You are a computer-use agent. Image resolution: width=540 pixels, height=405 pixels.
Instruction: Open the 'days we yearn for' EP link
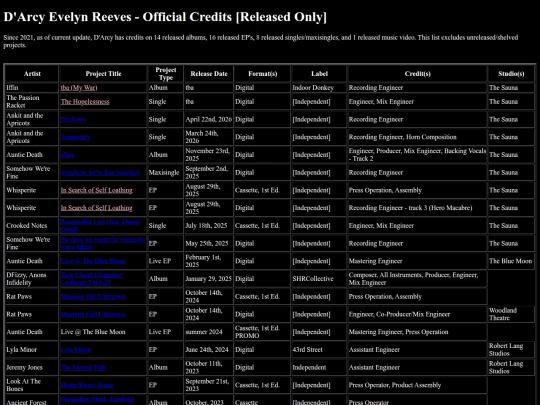click(x=103, y=243)
